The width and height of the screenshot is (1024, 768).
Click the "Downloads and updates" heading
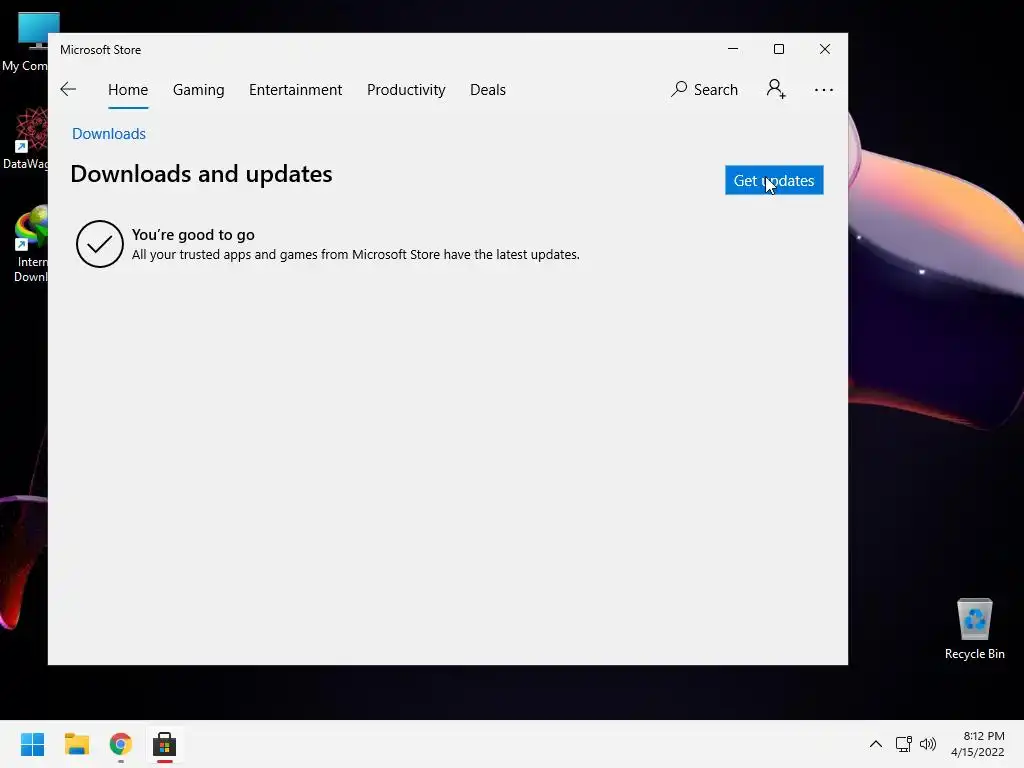pos(201,174)
